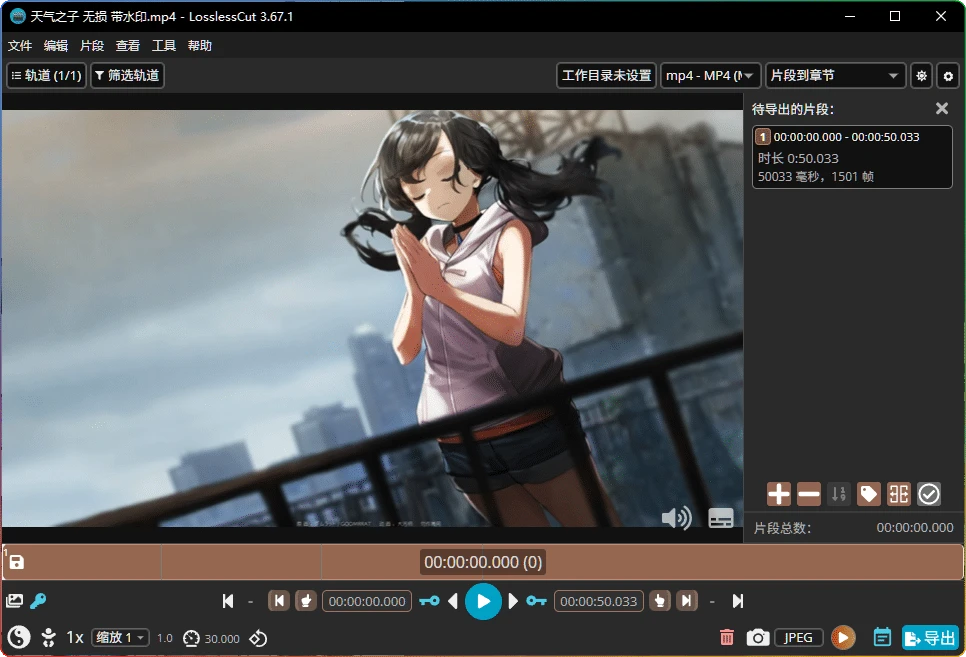This screenshot has width=966, height=657.
Task: Click the end time field showing 00:00:50.033
Action: (x=598, y=601)
